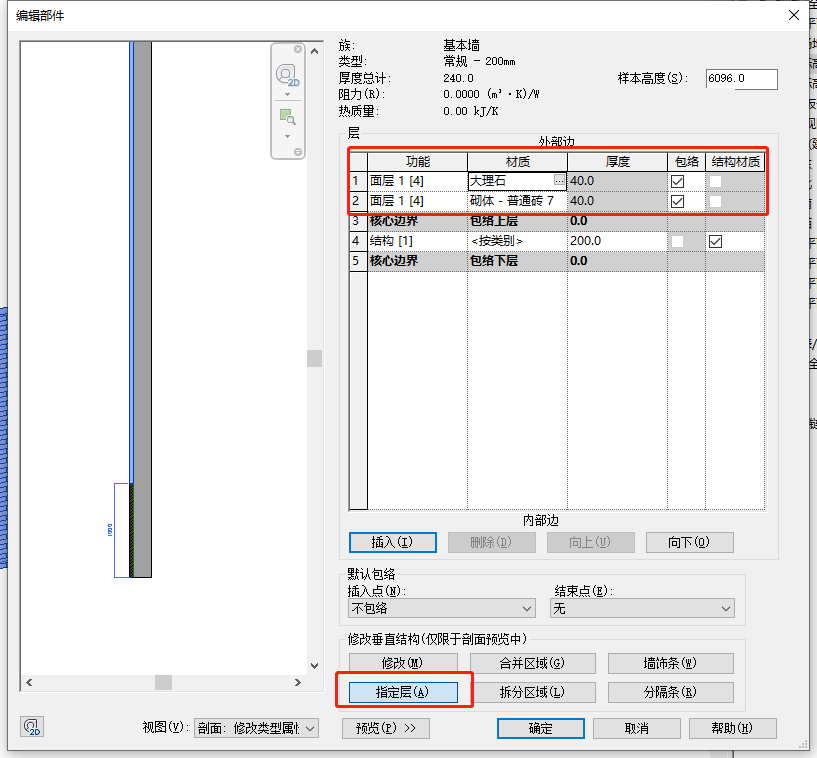The height and width of the screenshot is (758, 817).
Task: Click the 向下(O) button
Action: [689, 542]
